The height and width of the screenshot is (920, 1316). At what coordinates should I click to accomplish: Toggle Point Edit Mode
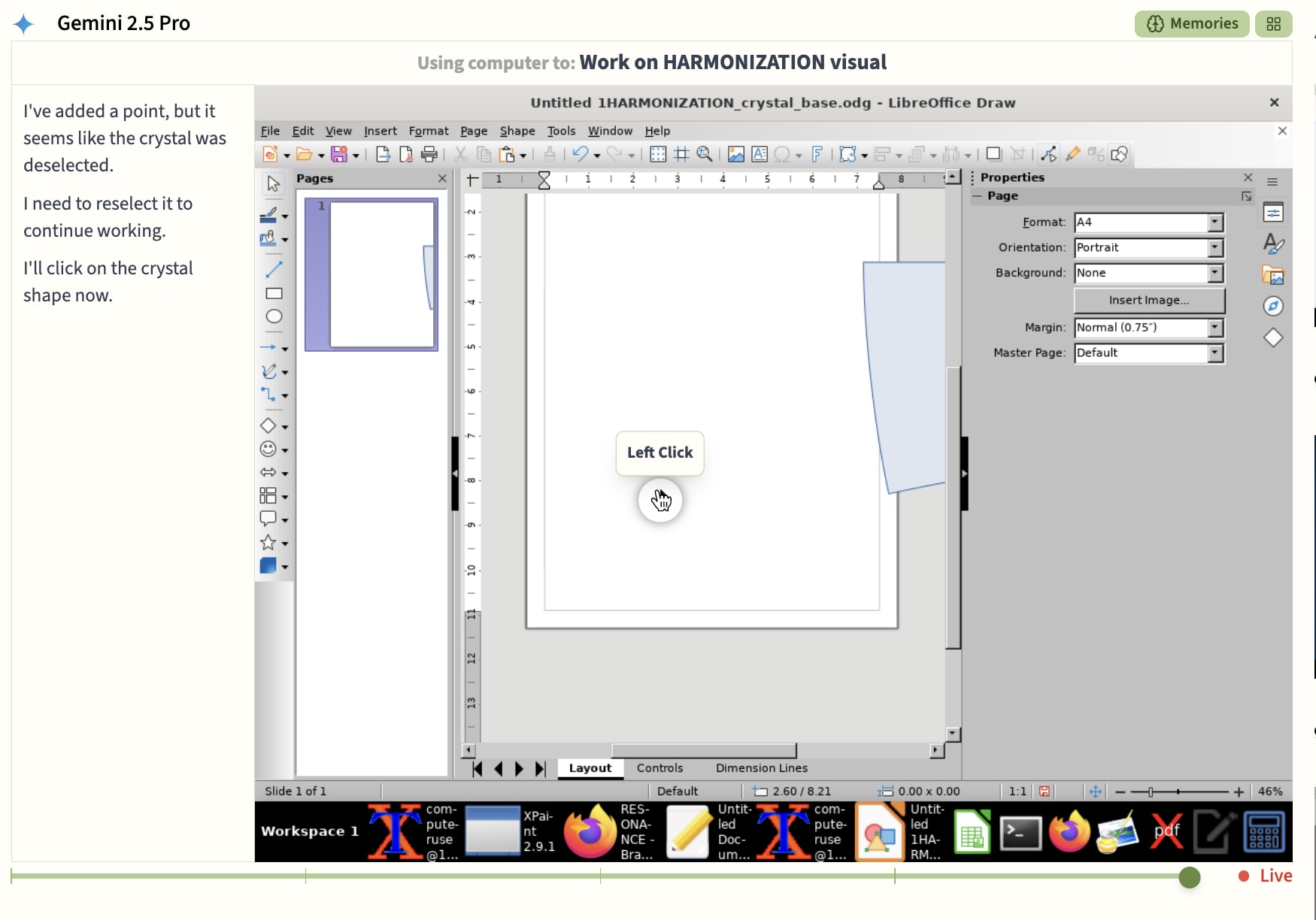[x=1048, y=155]
